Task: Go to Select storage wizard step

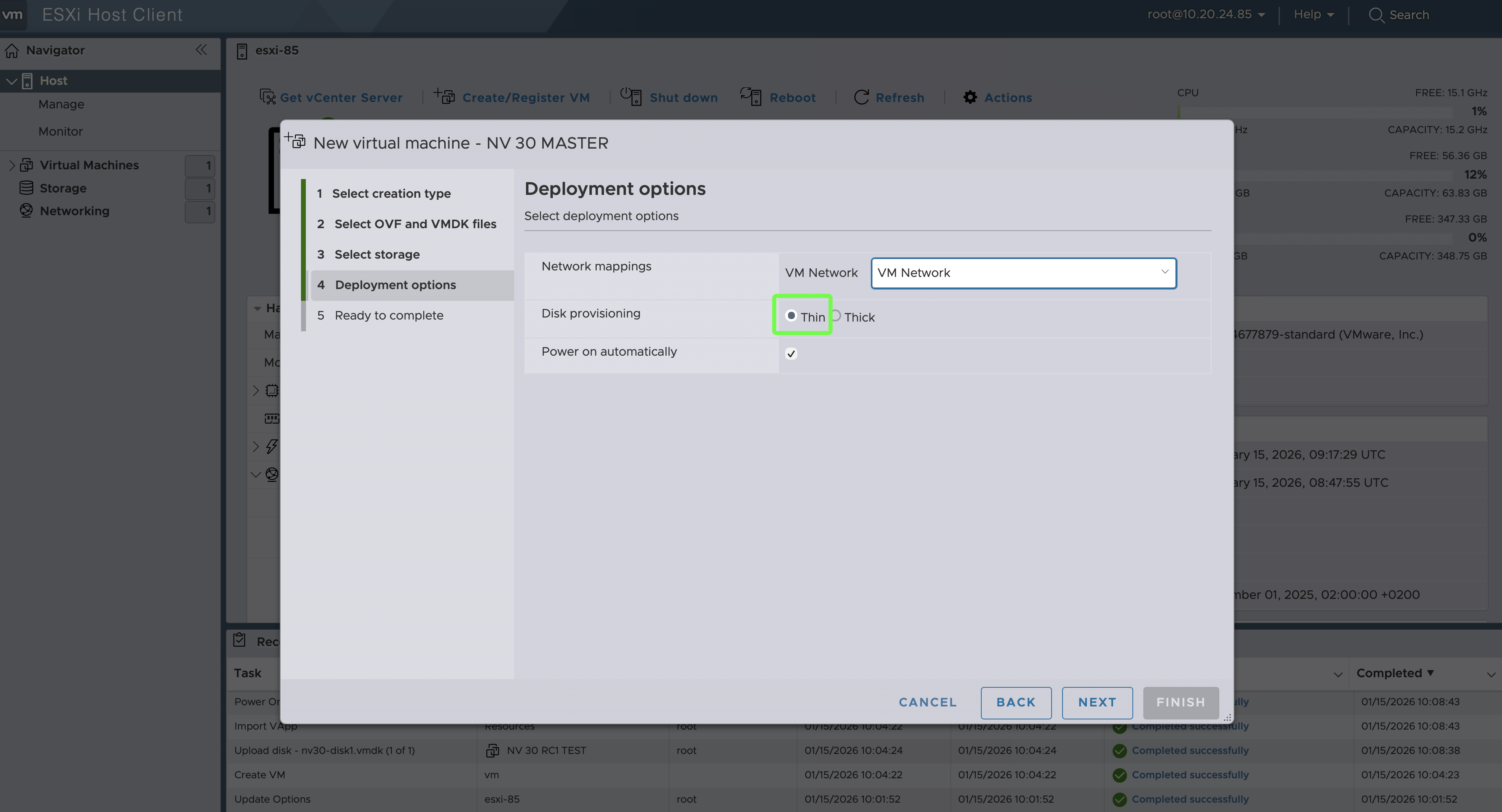Action: 377,254
